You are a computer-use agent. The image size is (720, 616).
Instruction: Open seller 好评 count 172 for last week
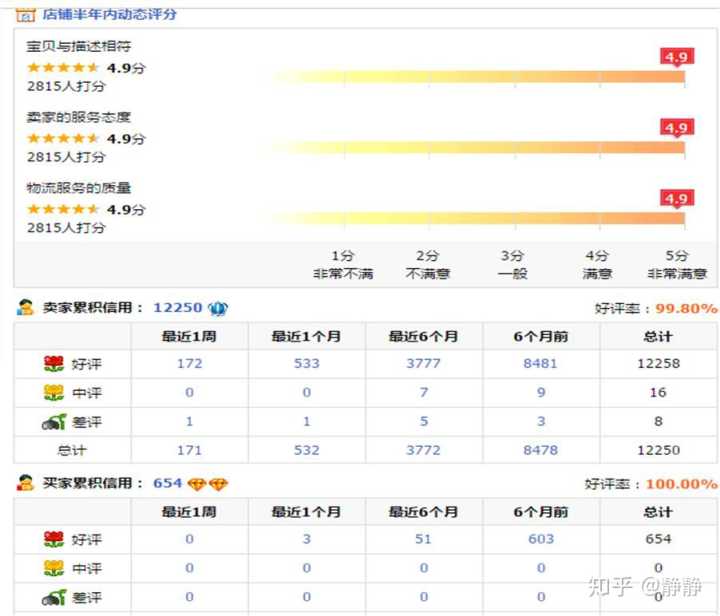pos(189,364)
